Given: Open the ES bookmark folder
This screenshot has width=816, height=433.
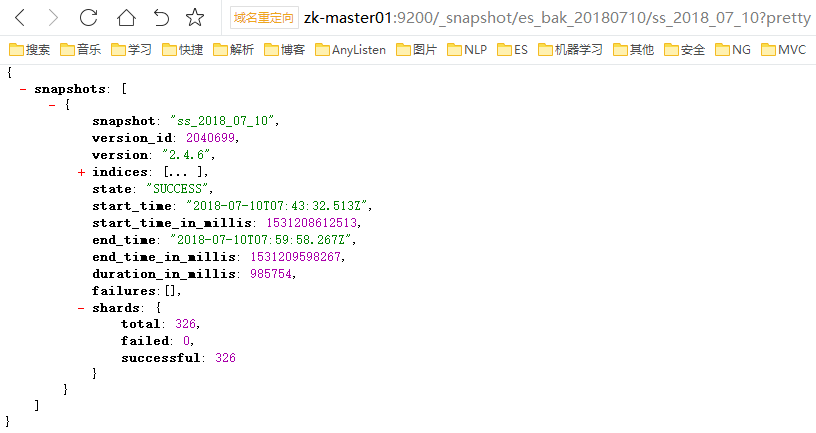Looking at the screenshot, I should click(513, 50).
